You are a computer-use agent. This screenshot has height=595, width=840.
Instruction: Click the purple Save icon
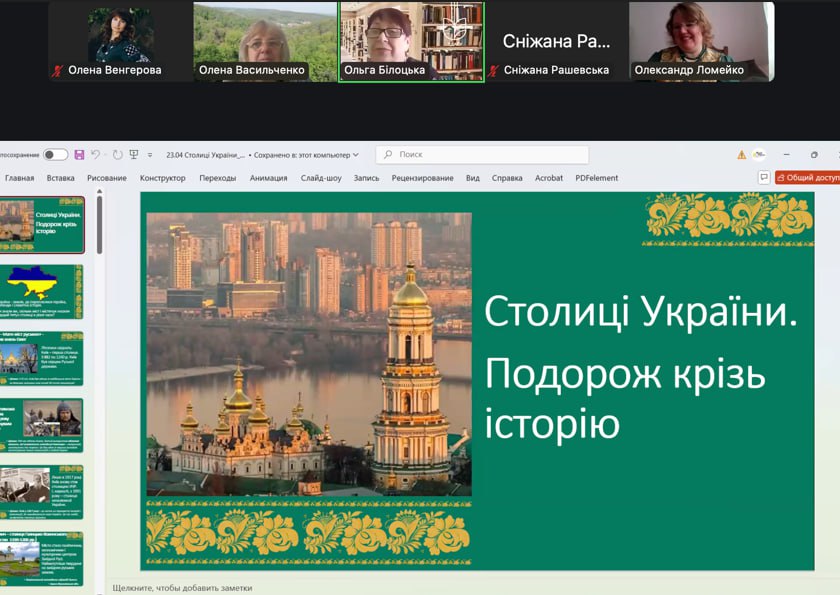tap(79, 155)
